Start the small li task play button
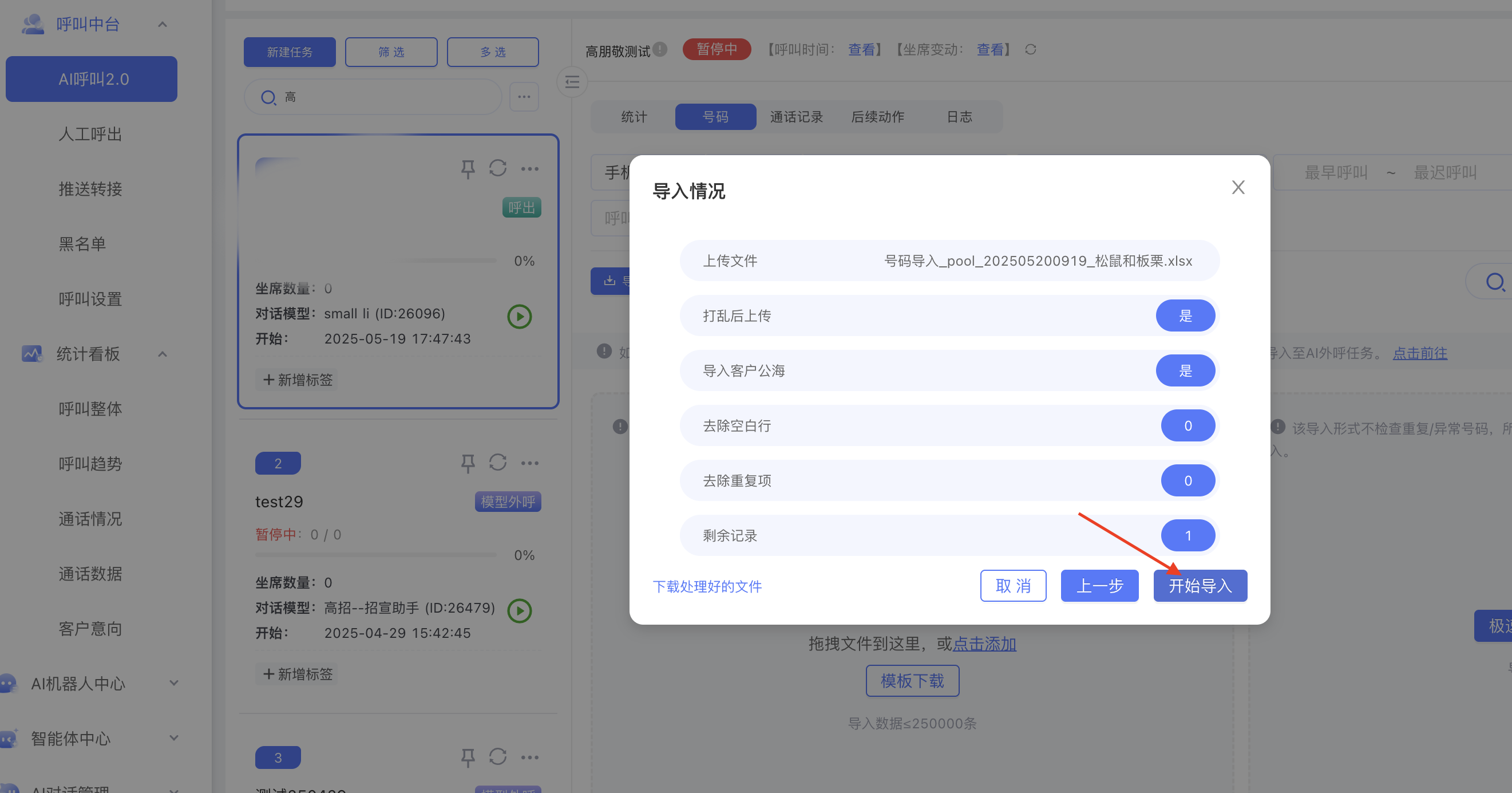1512x793 pixels. pyautogui.click(x=519, y=317)
